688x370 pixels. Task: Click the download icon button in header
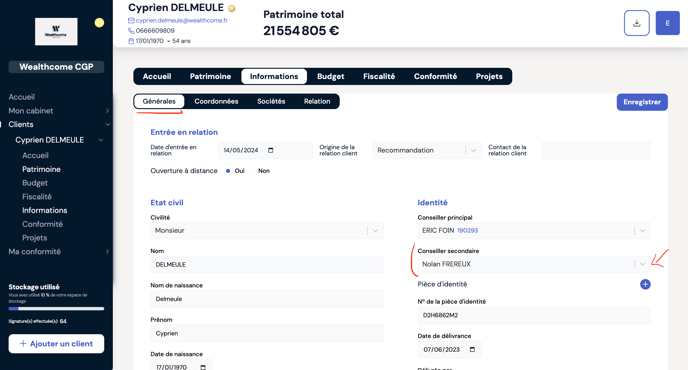[637, 23]
